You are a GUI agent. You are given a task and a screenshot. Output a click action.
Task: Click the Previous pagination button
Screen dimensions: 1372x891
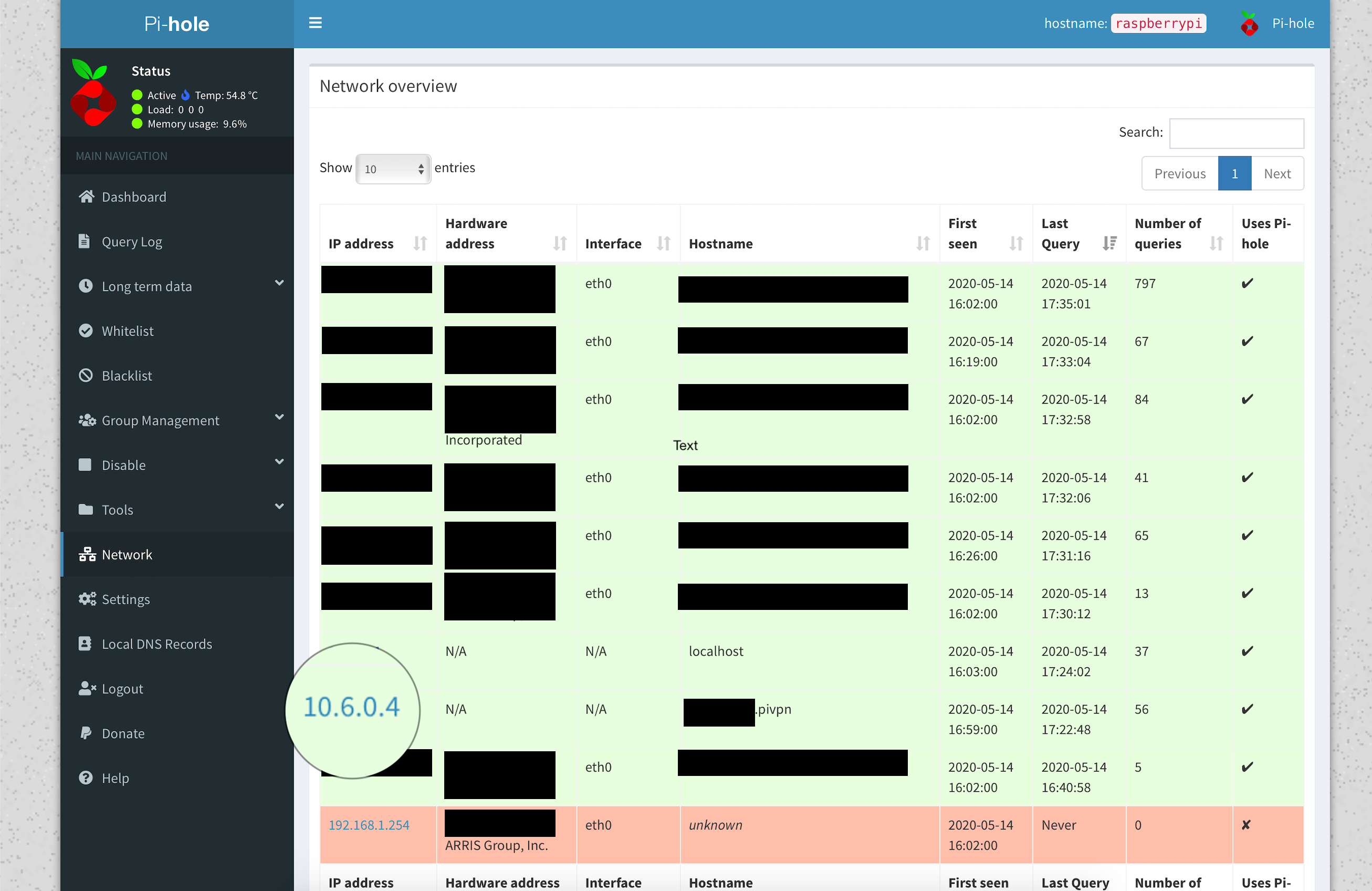(1181, 173)
